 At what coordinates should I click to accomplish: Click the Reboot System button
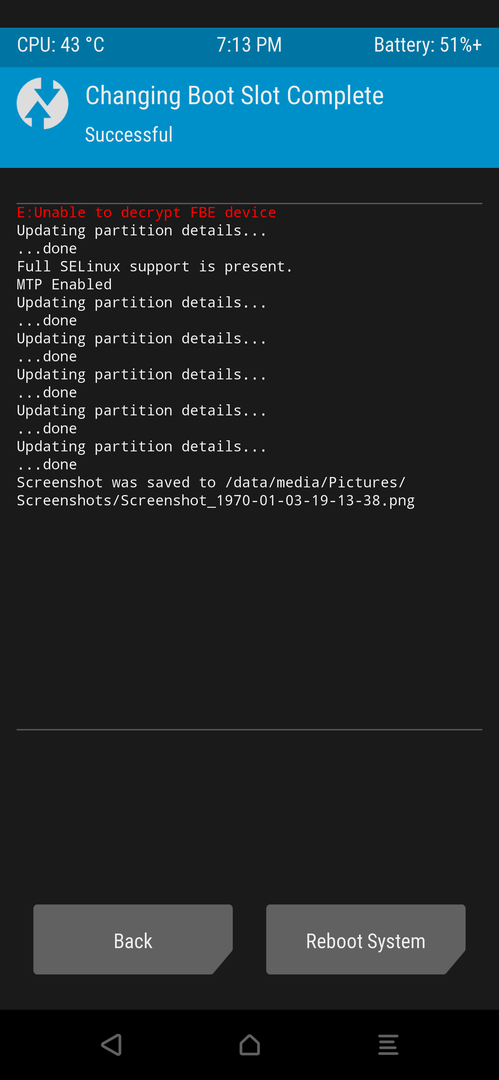coord(366,939)
